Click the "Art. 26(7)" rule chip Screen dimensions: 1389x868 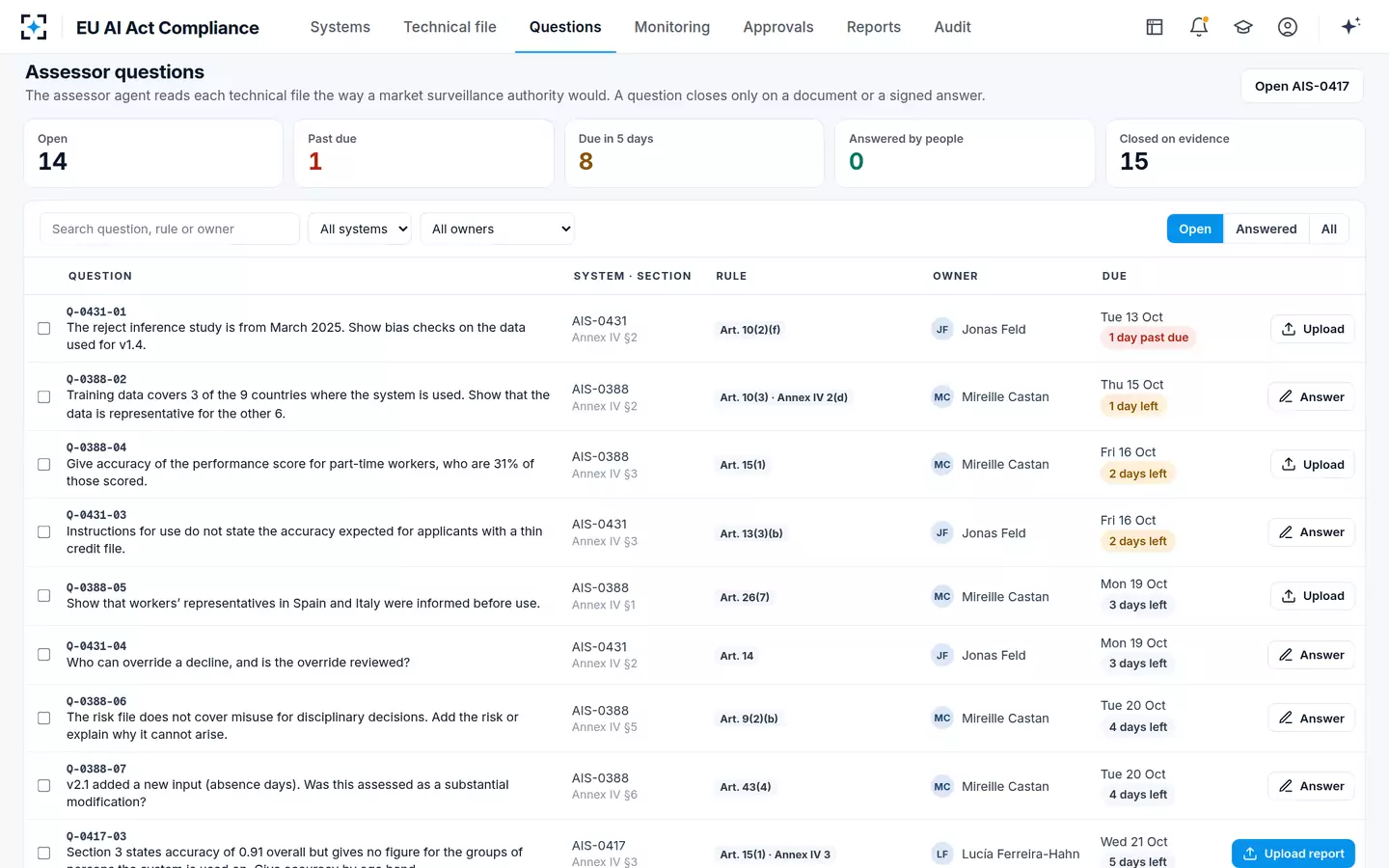click(745, 597)
